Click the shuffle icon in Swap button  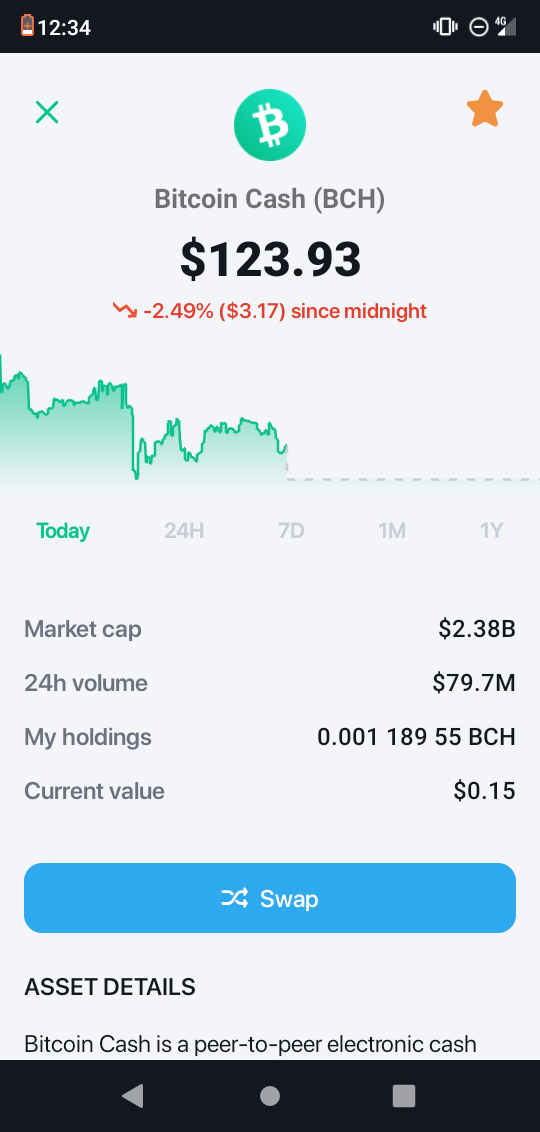pos(235,898)
